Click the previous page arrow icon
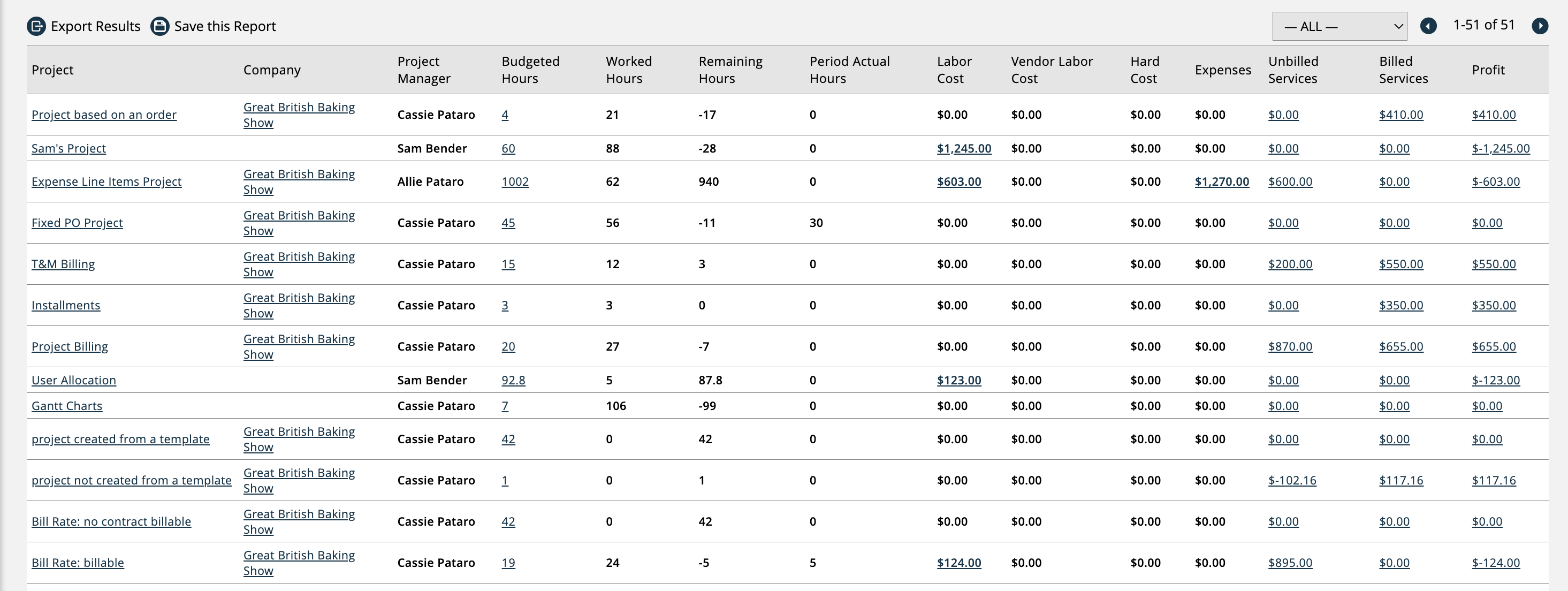Screen dimensions: 1568x591 click(x=1429, y=26)
